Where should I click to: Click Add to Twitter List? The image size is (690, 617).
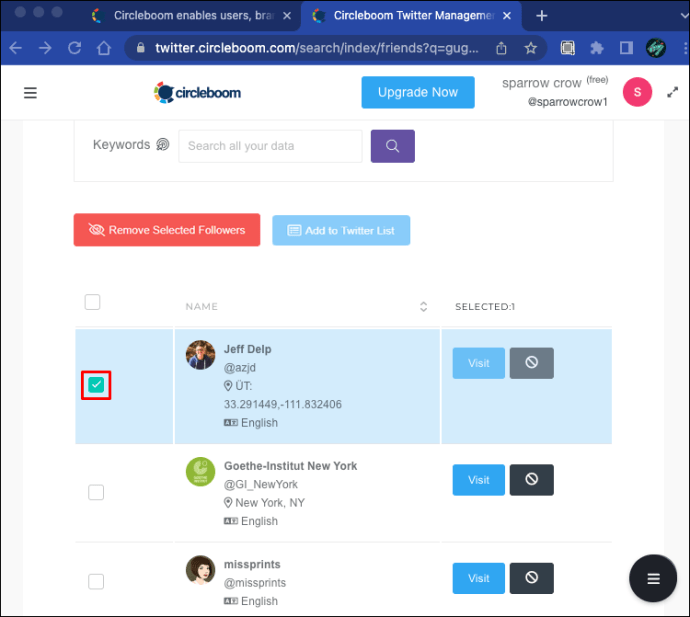[x=341, y=230]
